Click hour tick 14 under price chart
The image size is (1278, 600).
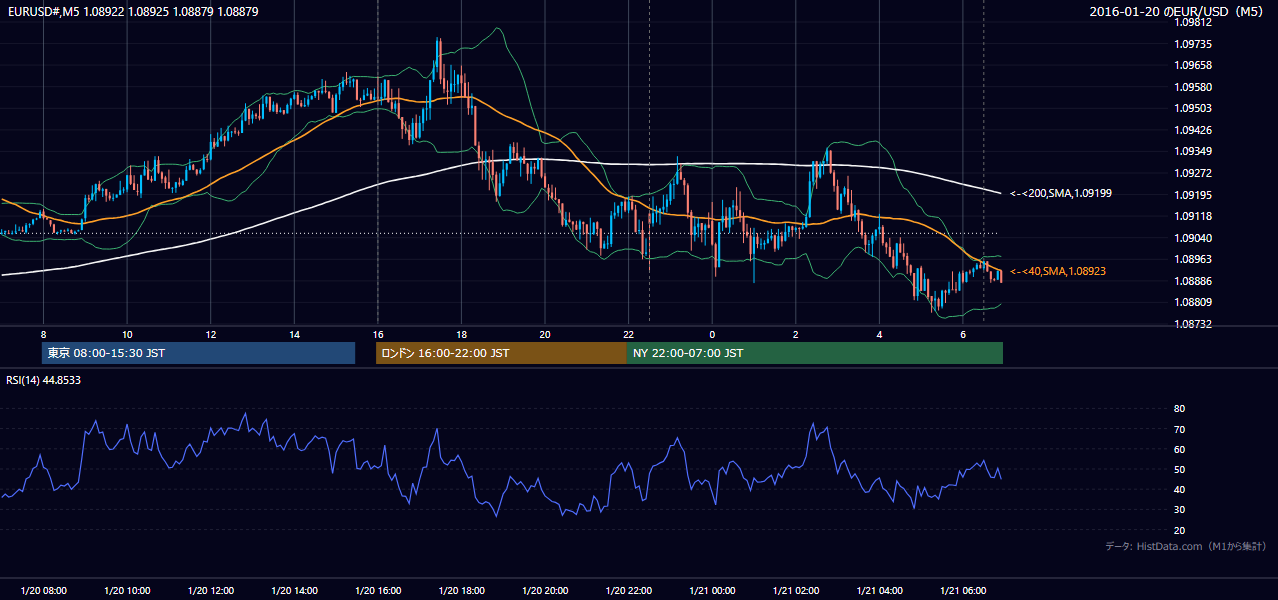pyautogui.click(x=294, y=334)
